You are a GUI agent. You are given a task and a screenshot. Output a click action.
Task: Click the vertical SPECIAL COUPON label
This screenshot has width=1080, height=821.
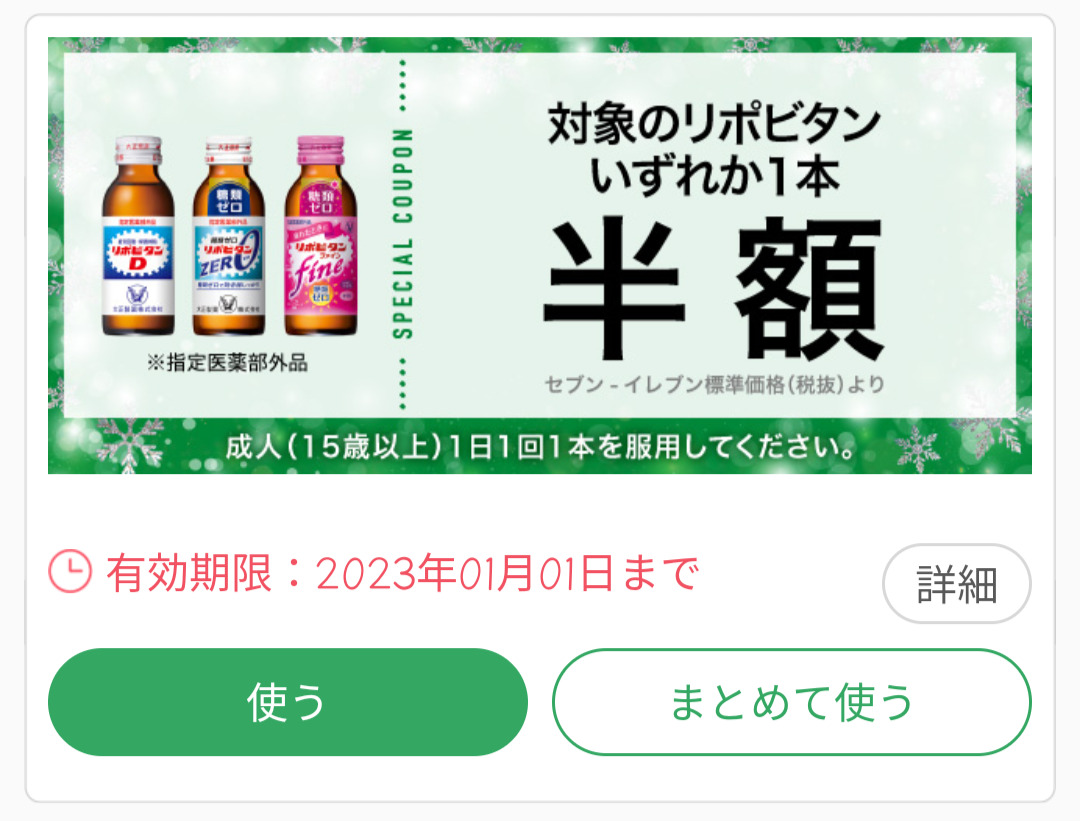point(403,233)
